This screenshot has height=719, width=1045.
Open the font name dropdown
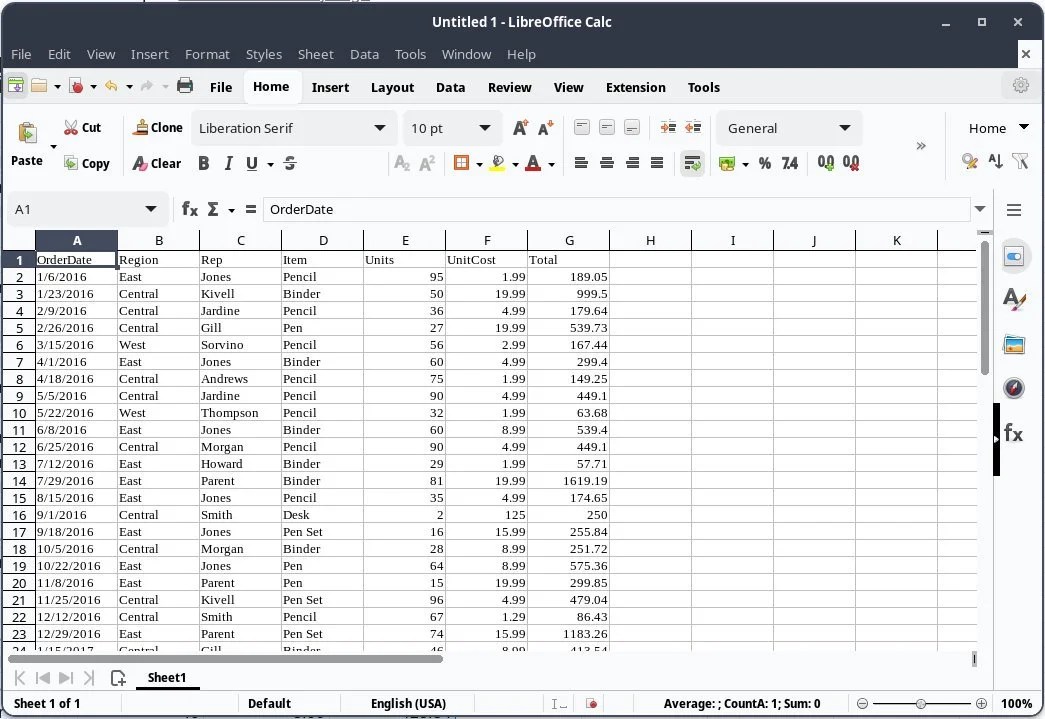click(x=380, y=128)
